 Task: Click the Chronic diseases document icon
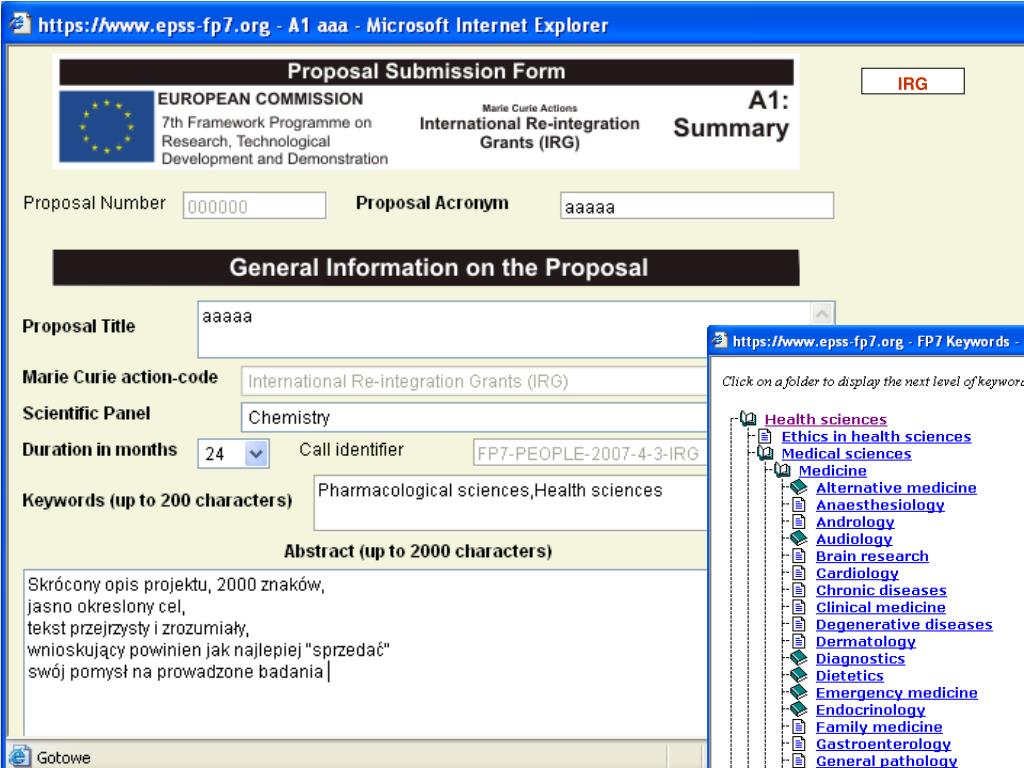(799, 590)
